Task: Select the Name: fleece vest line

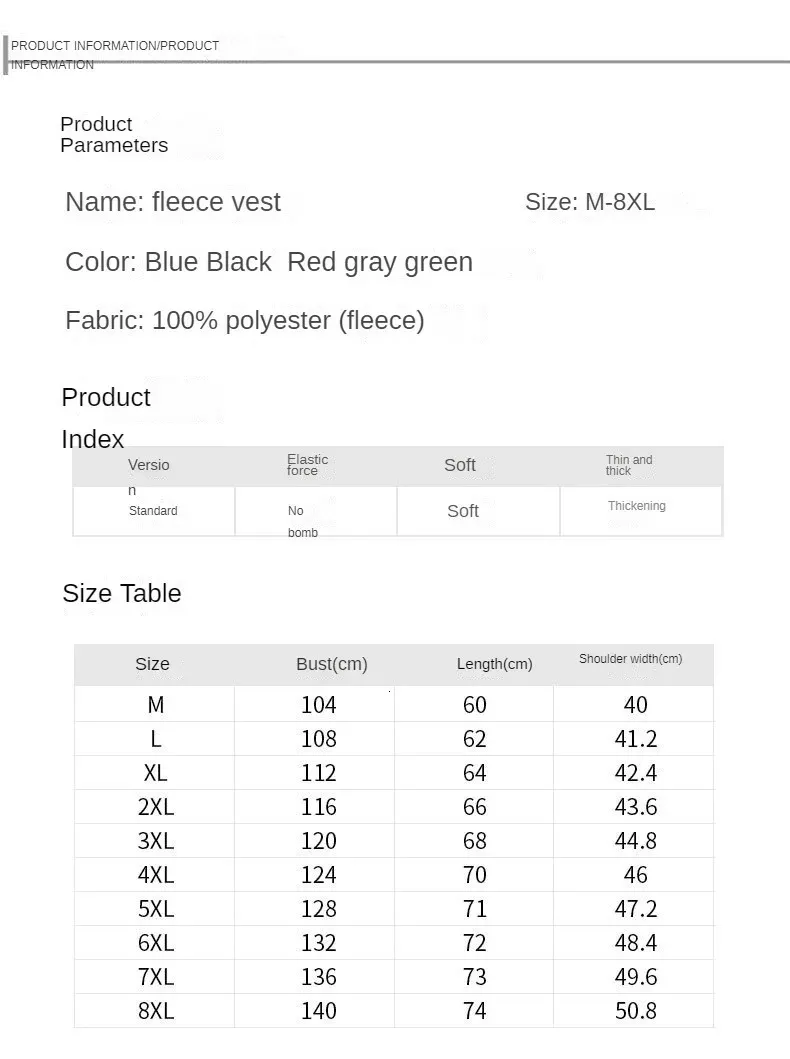Action: (173, 202)
